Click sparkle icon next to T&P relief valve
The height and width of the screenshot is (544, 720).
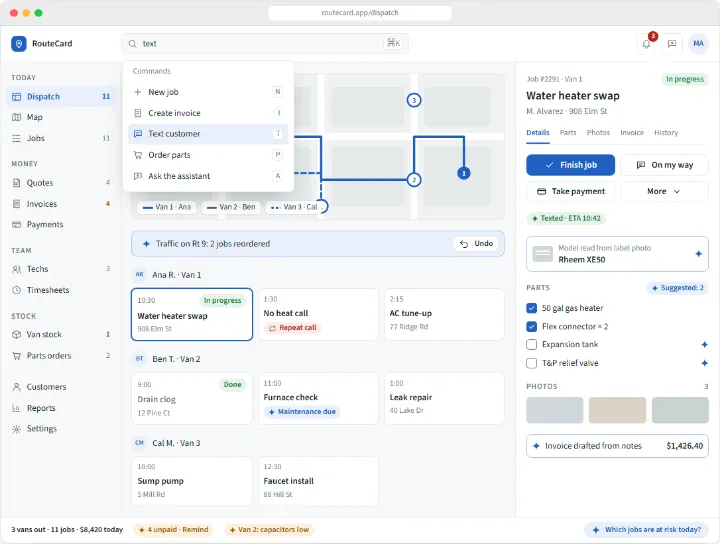pos(704,363)
